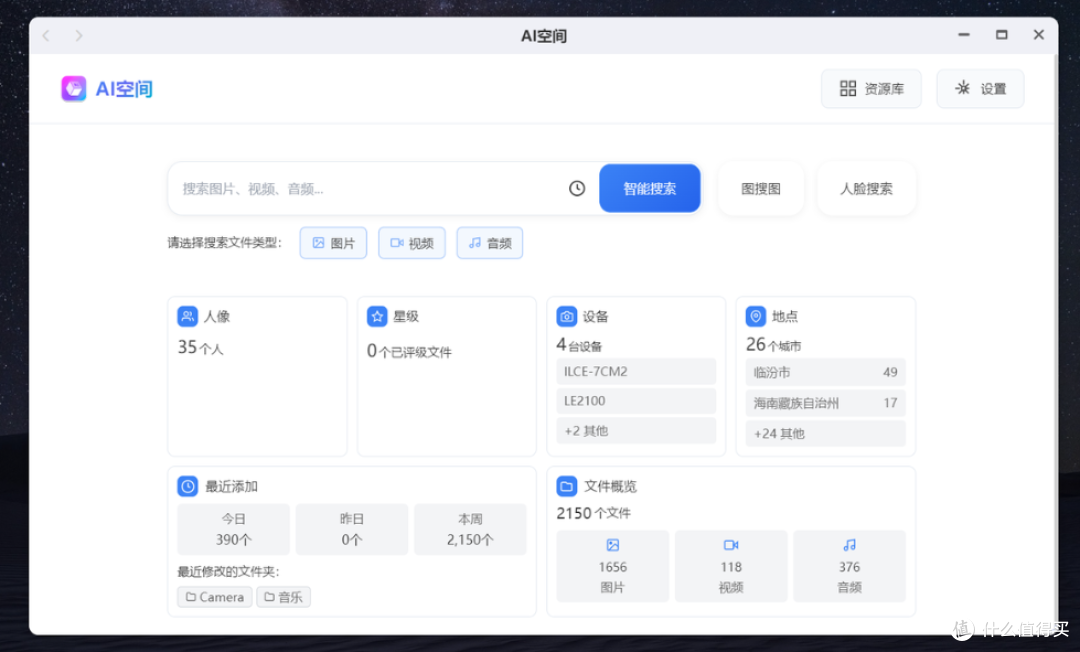Select 海南藏族自治州 location row
Screen dimensions: 1080x652
pyautogui.click(x=825, y=403)
